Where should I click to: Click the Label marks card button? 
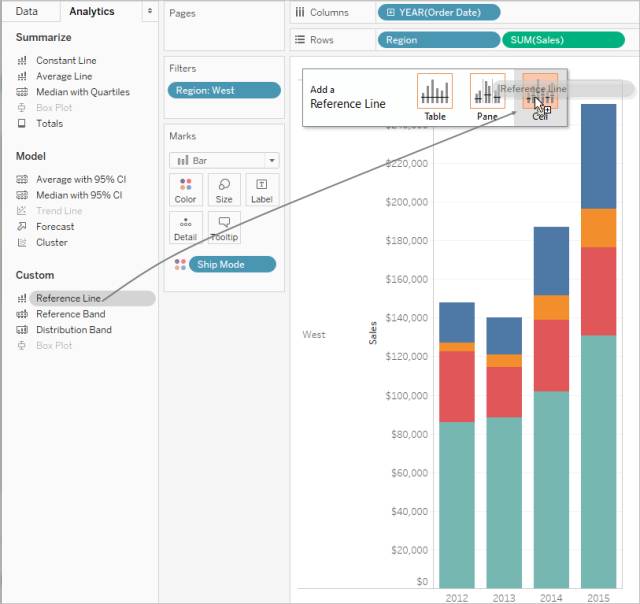(x=262, y=190)
